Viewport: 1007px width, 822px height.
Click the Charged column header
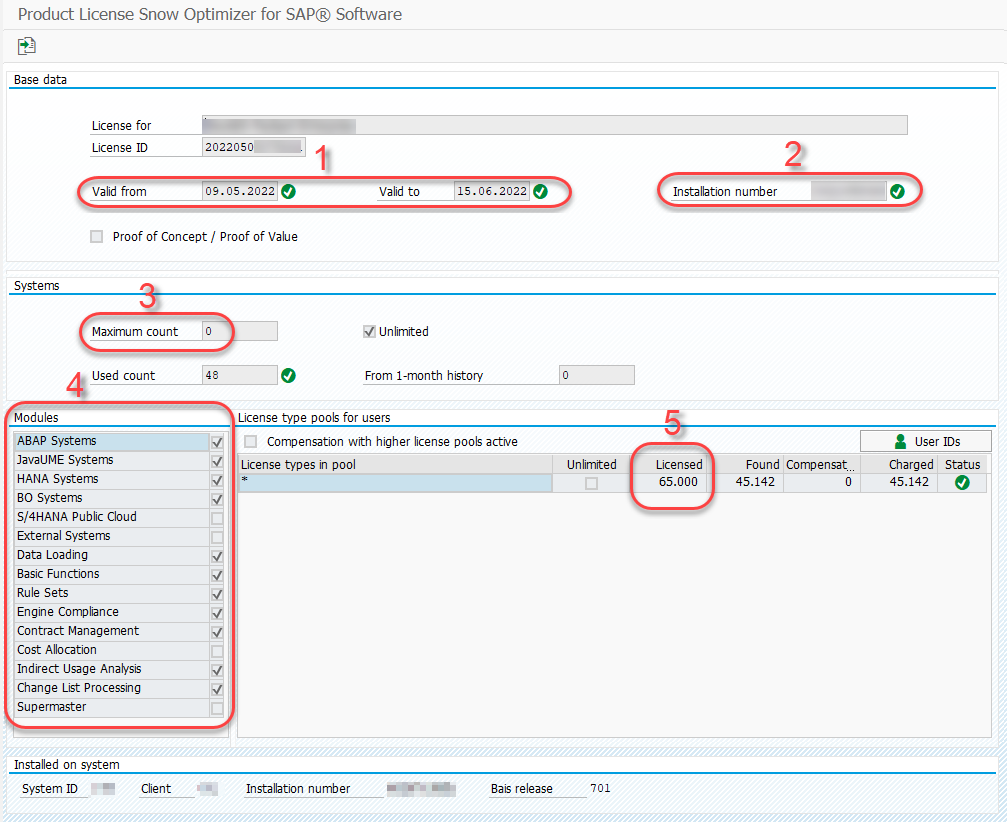coord(899,464)
